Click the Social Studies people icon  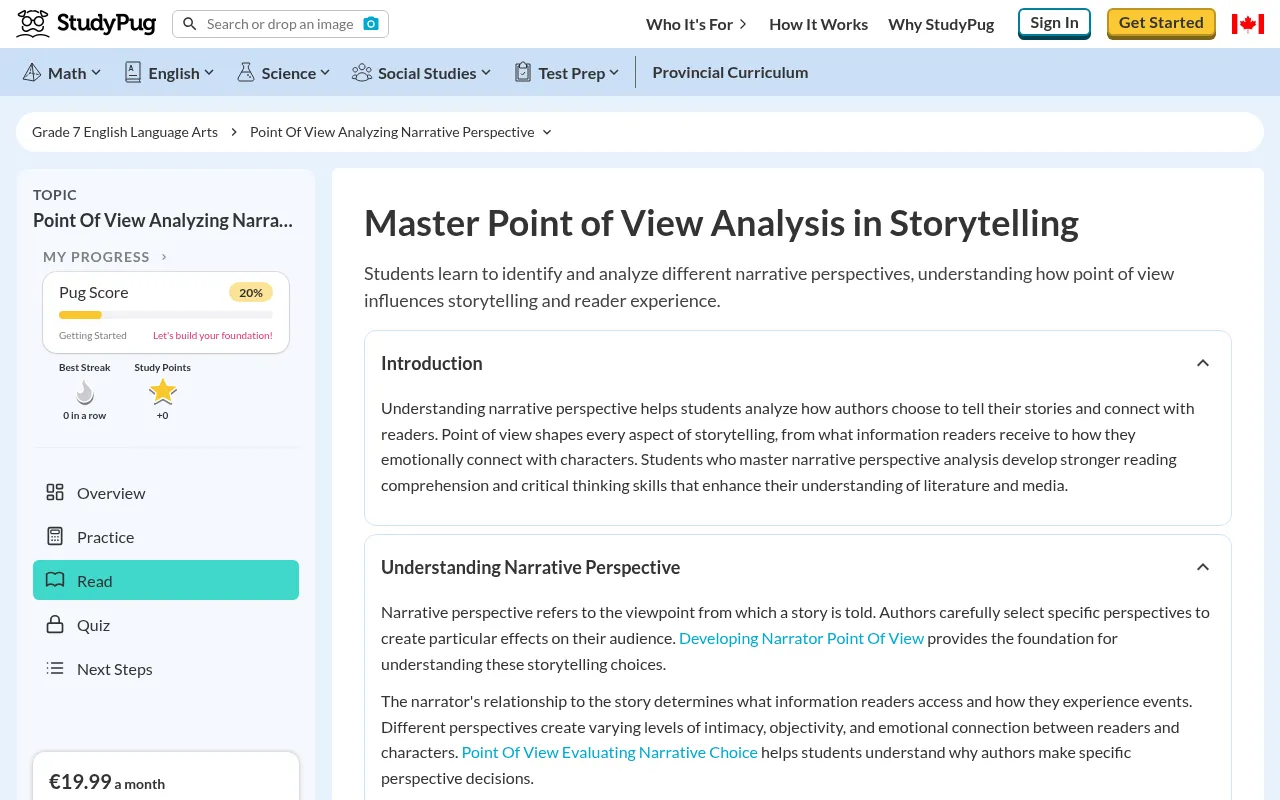click(x=362, y=72)
